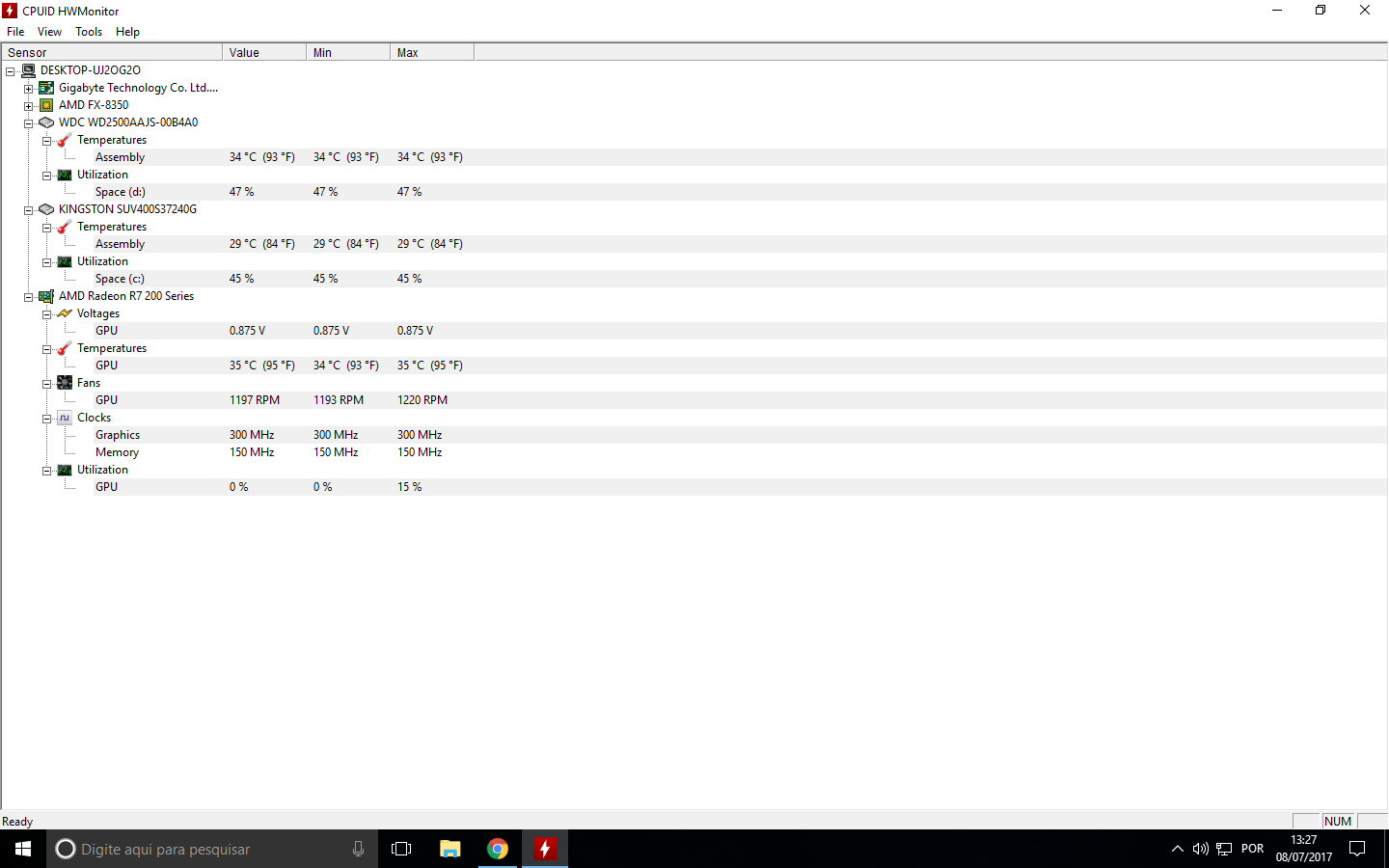Click utilization icon under WDC drive
This screenshot has width=1389, height=868.
(x=65, y=175)
